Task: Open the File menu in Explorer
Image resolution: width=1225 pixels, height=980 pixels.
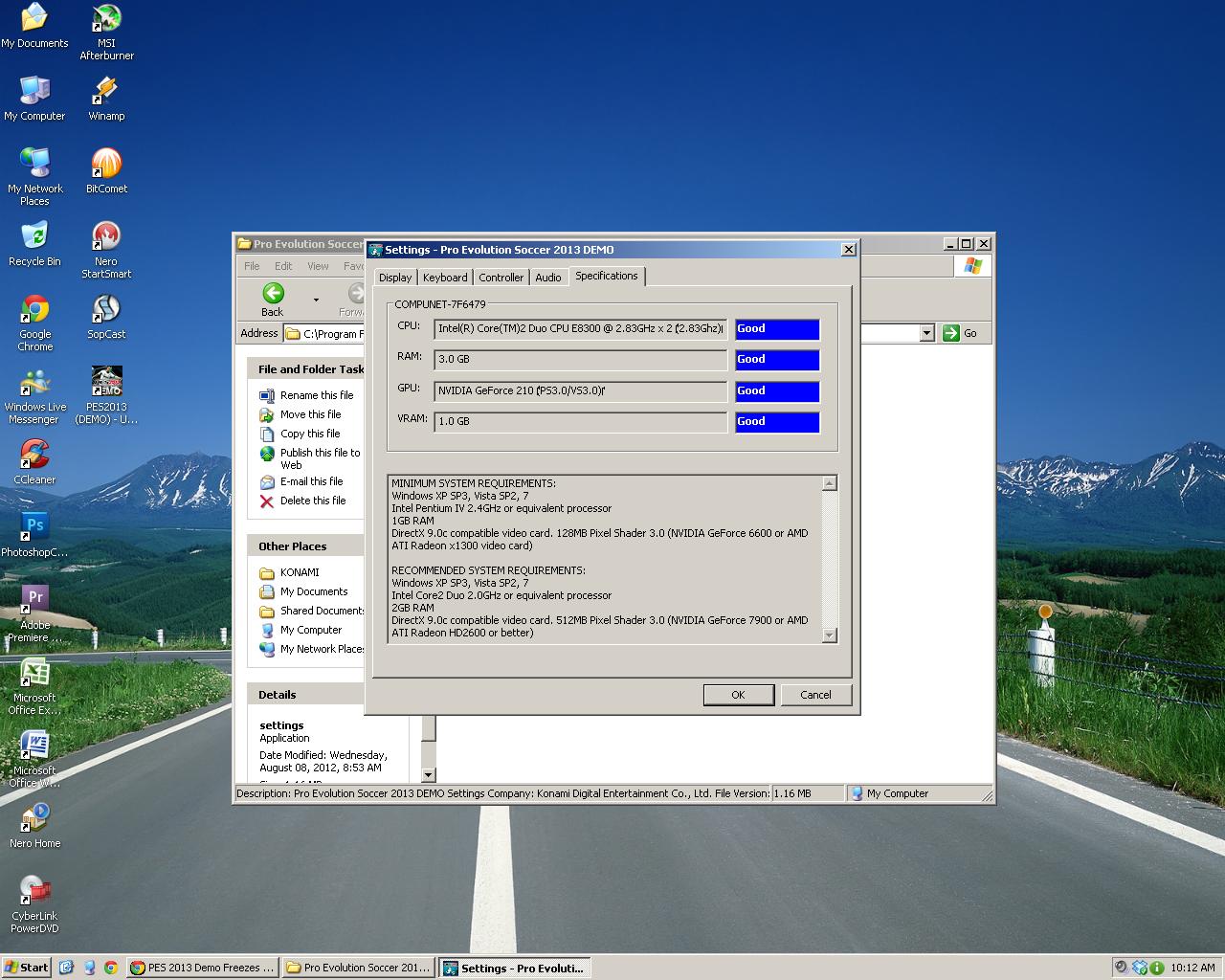Action: 252,266
